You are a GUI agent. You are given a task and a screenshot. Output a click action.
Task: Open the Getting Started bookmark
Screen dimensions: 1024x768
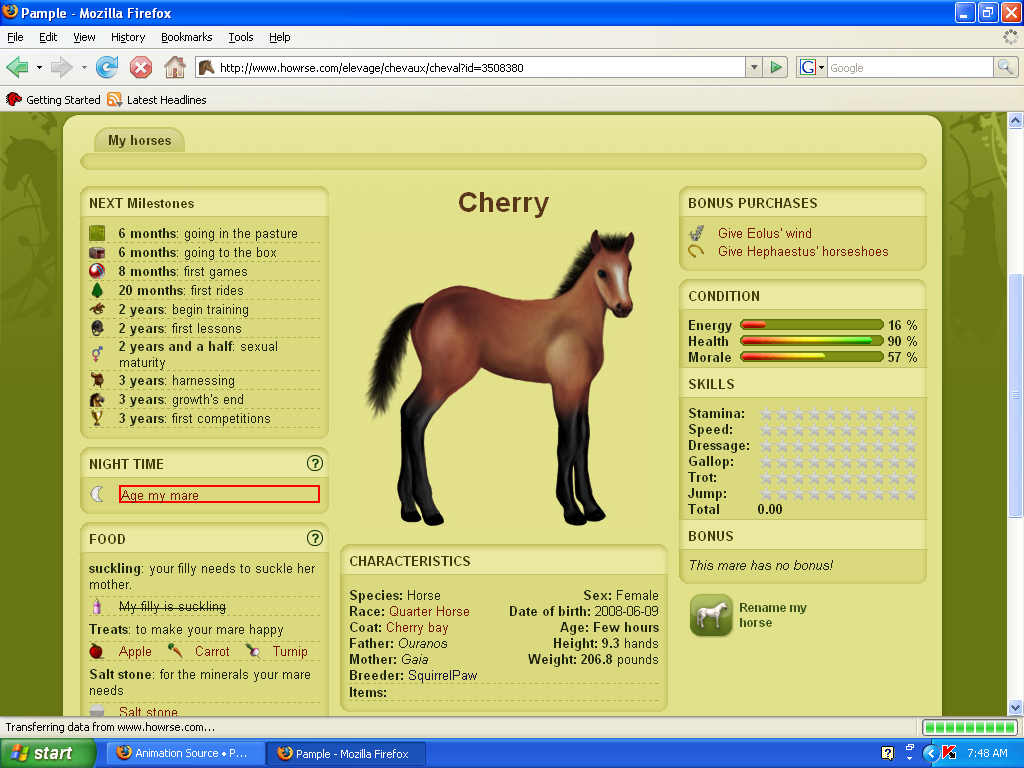[x=54, y=100]
